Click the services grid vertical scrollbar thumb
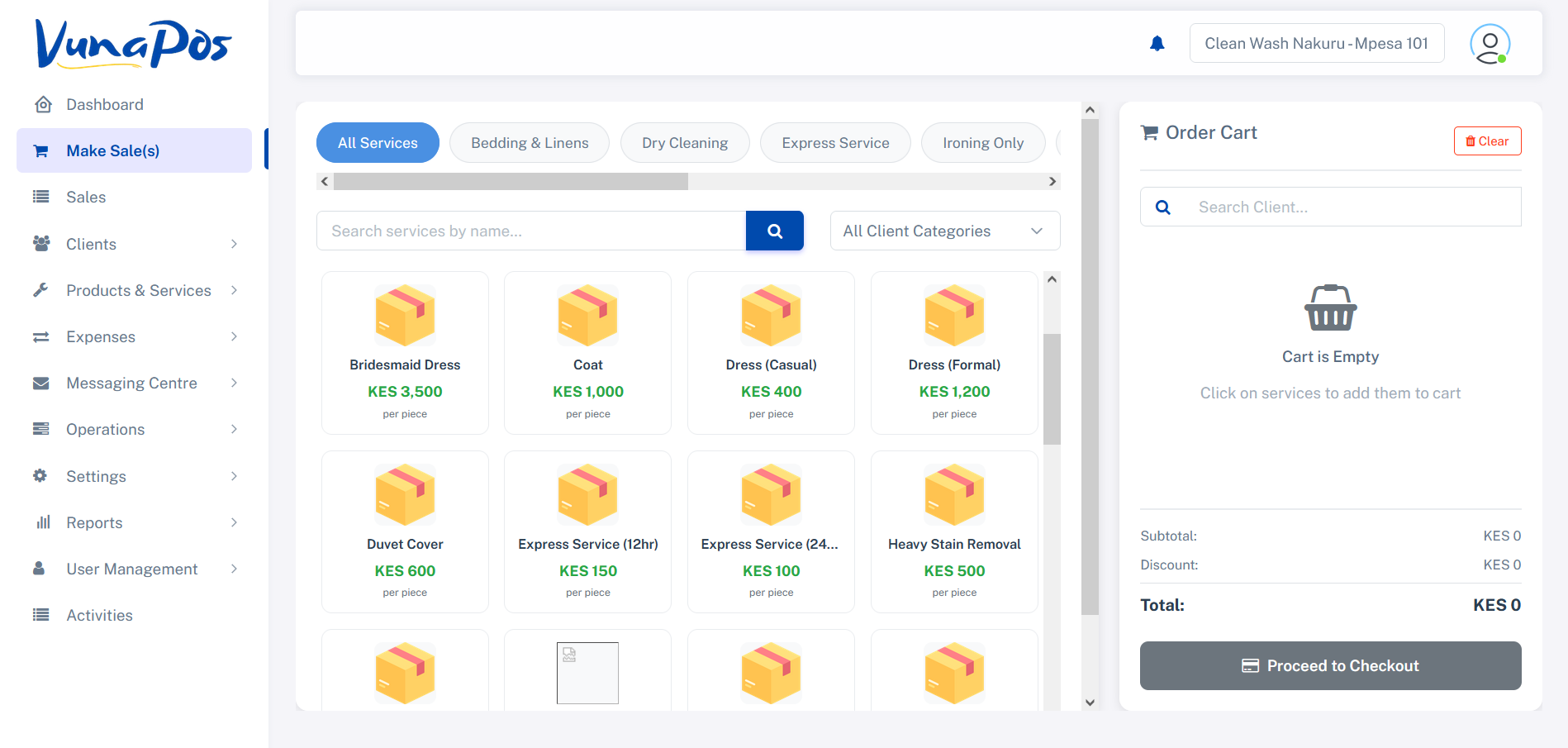This screenshot has width=1568, height=748. [1052, 389]
